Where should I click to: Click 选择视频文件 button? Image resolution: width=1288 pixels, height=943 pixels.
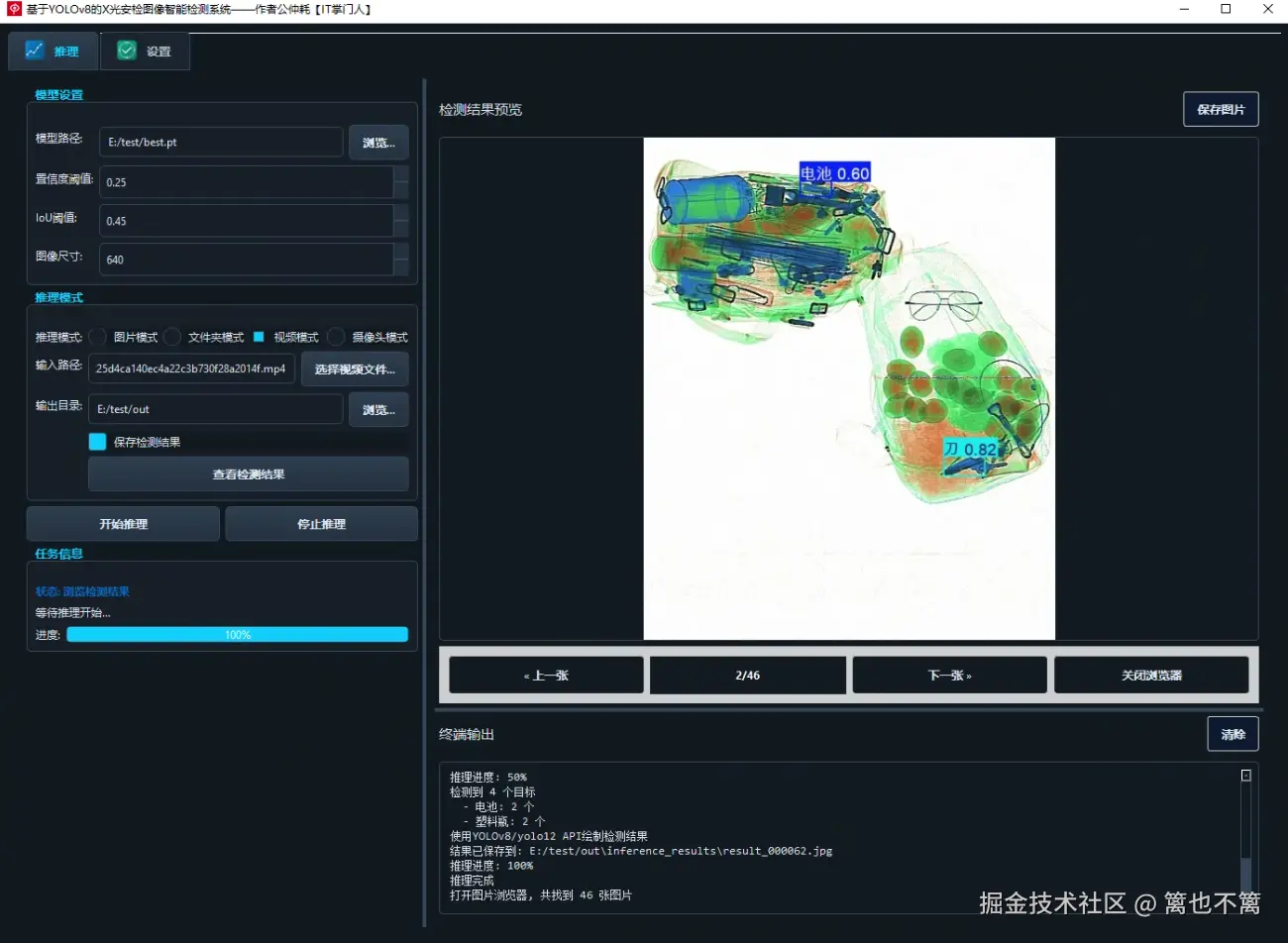[x=355, y=369]
